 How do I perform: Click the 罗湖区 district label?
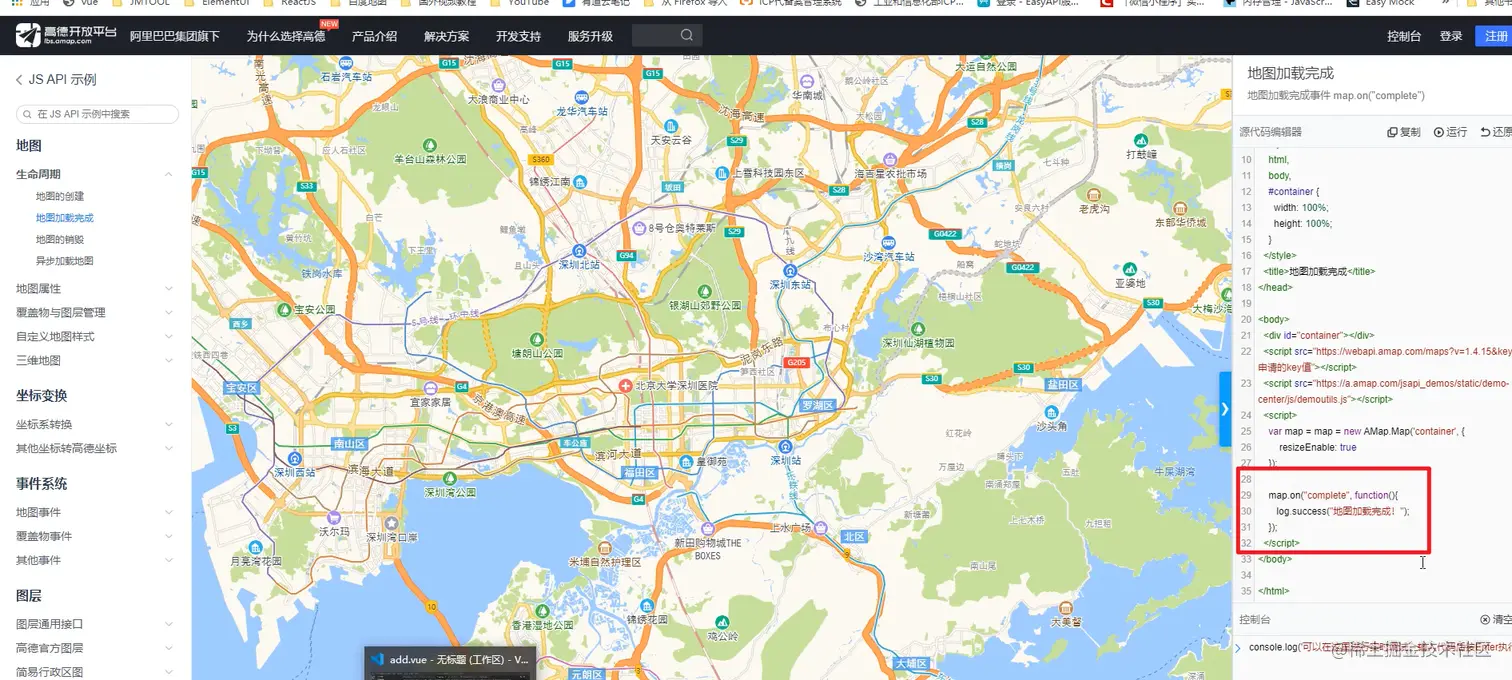point(817,406)
